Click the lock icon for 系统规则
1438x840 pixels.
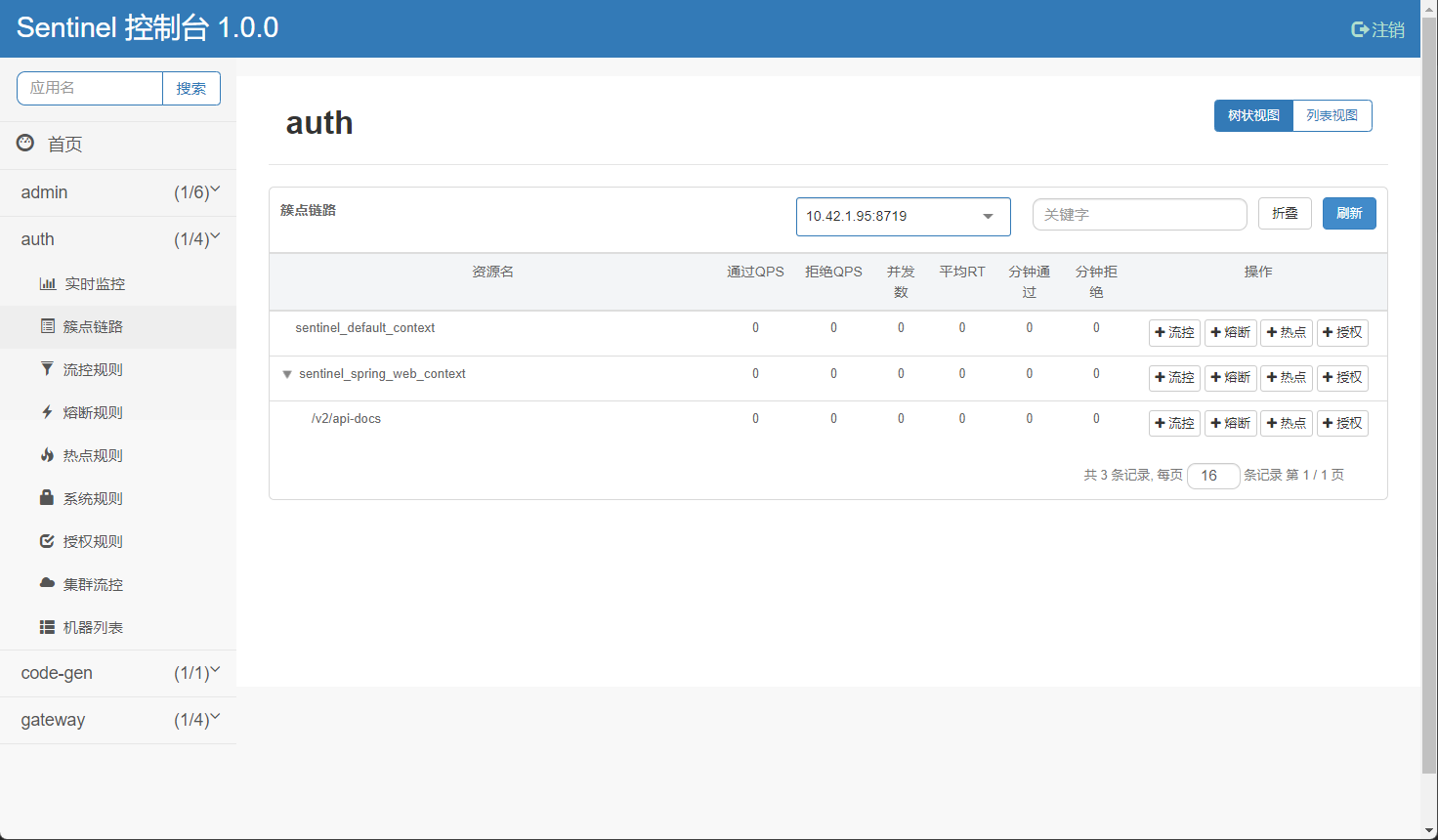(47, 498)
